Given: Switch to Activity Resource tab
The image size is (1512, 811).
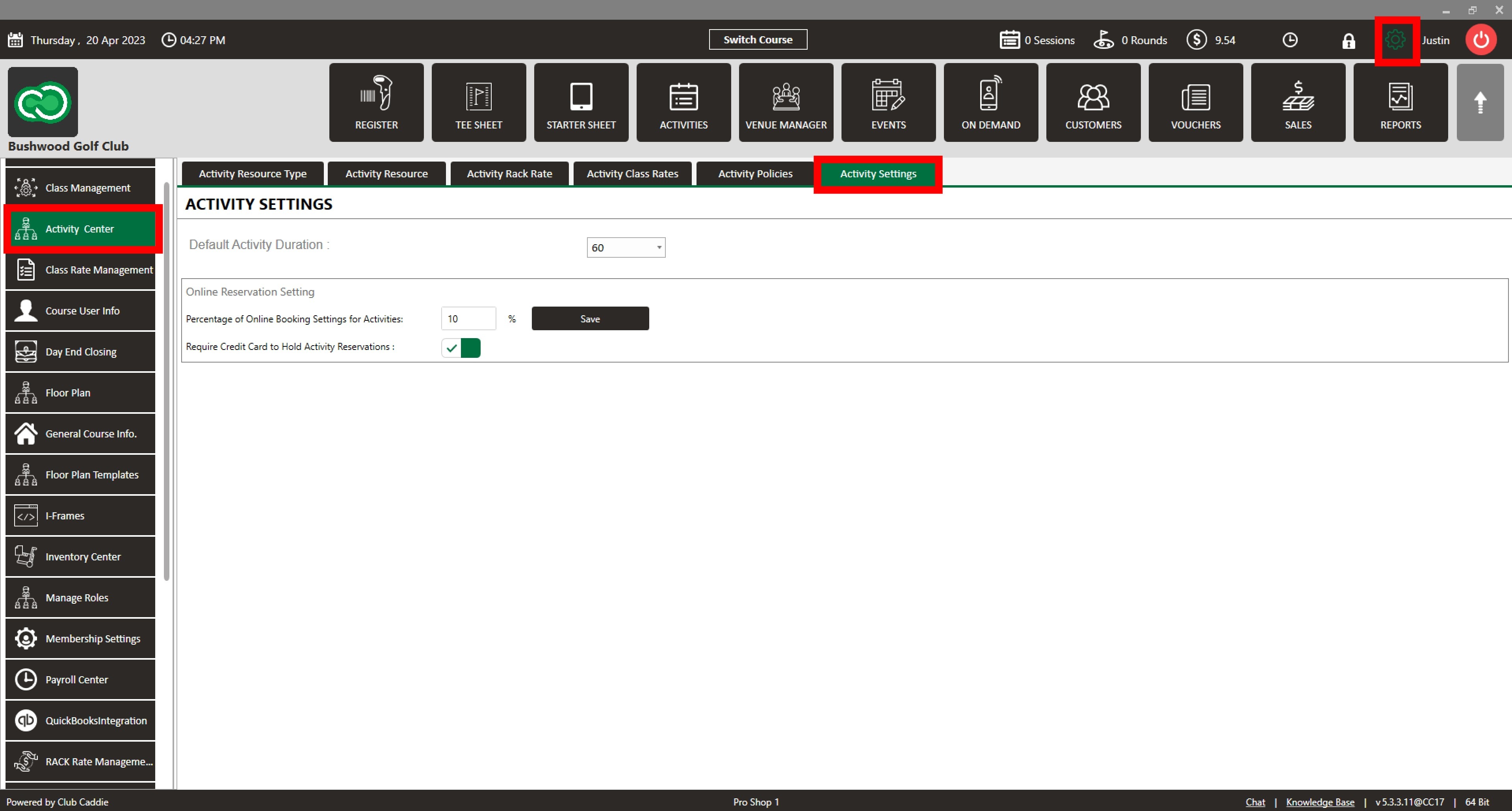Looking at the screenshot, I should [x=386, y=174].
